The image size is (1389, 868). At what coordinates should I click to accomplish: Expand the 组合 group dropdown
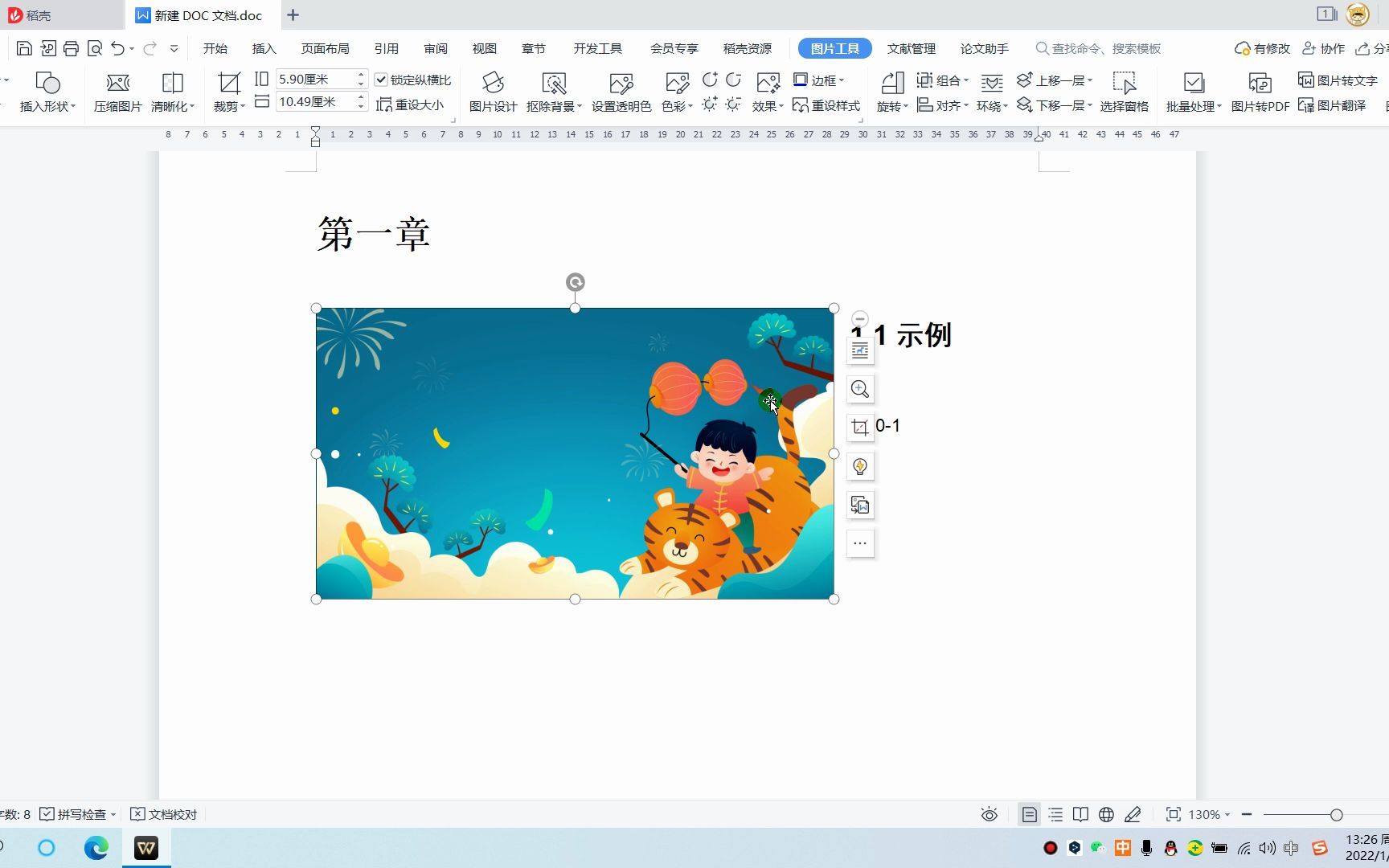pos(966,80)
